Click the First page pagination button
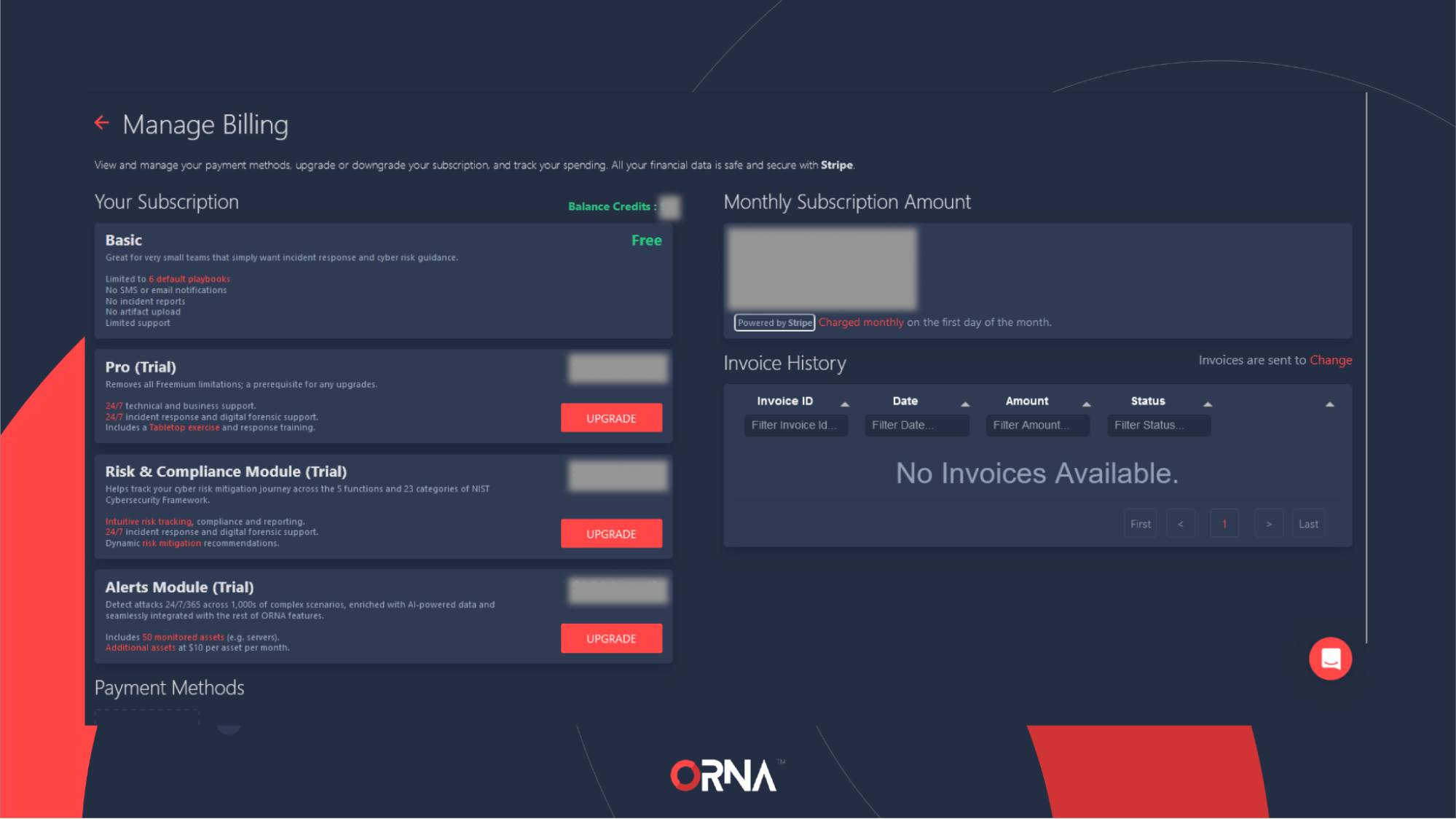Image resolution: width=1456 pixels, height=819 pixels. [1141, 523]
